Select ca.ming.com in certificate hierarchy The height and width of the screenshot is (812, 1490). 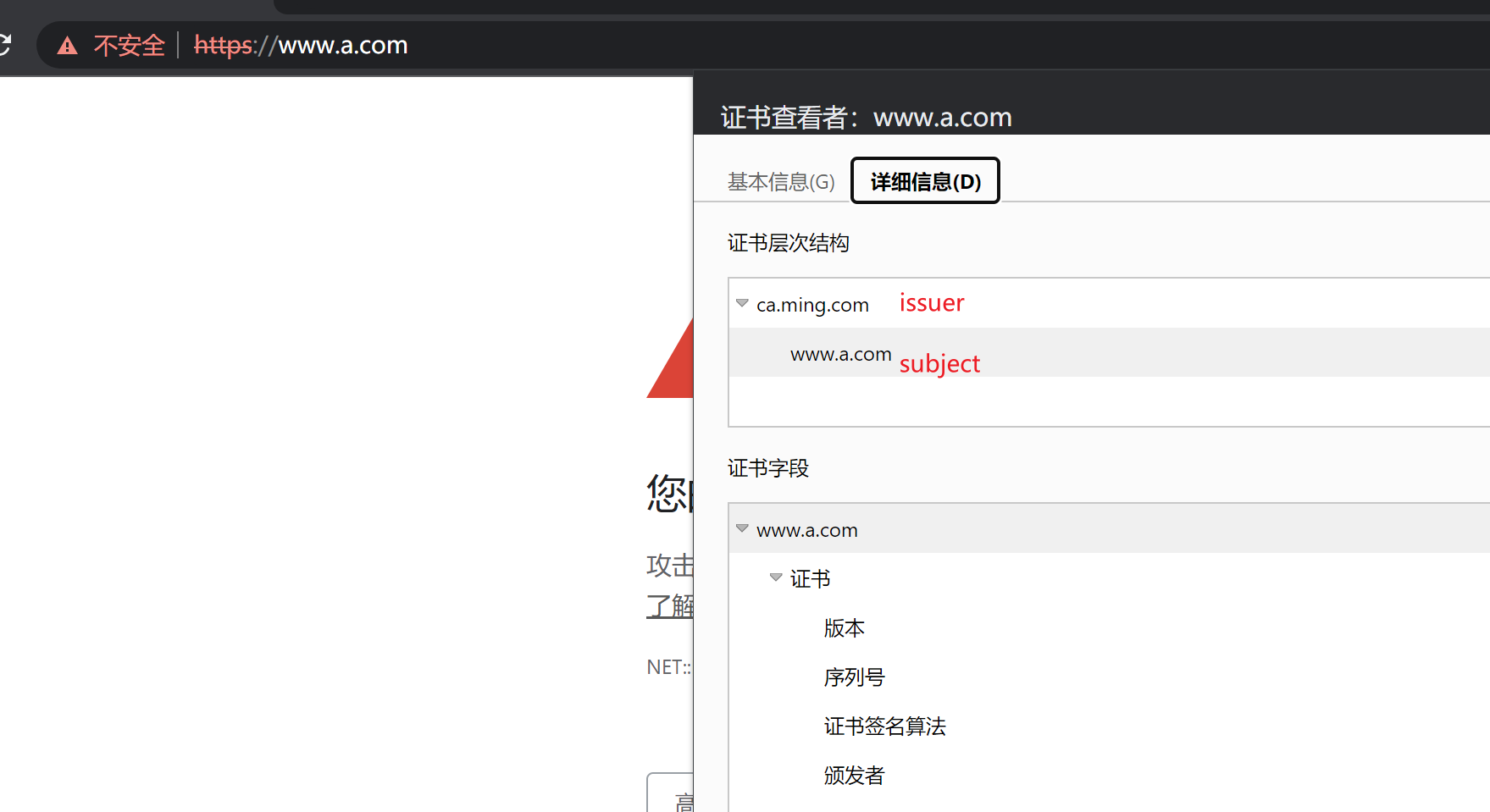pos(812,305)
